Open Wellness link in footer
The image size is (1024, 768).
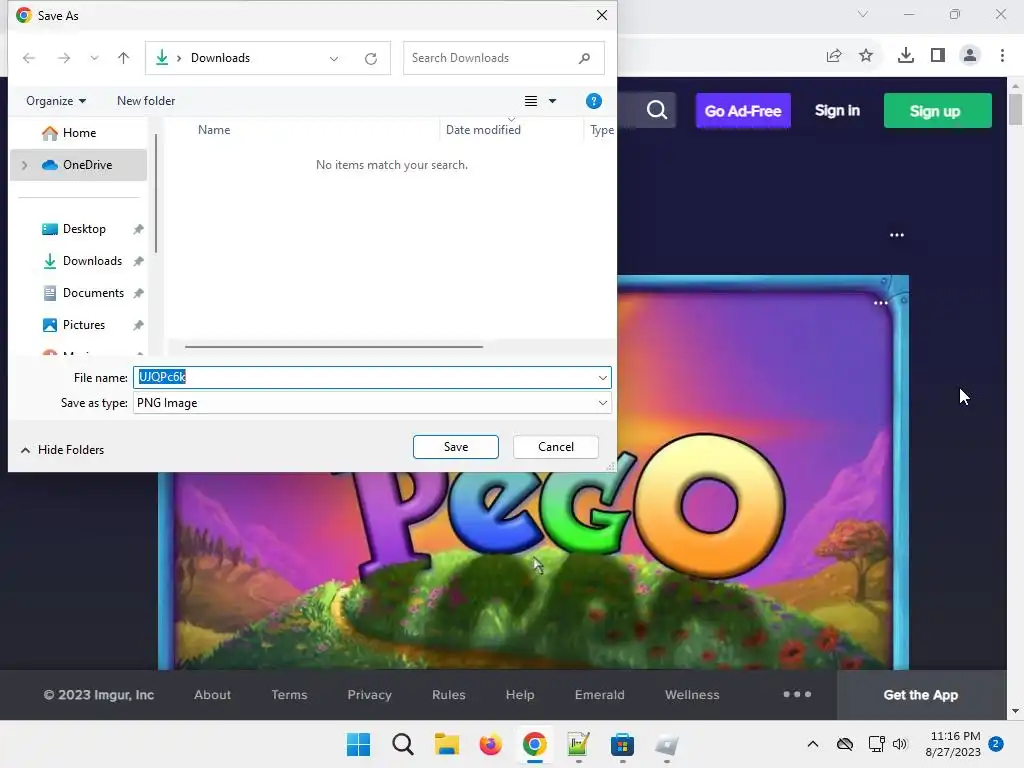coord(692,695)
